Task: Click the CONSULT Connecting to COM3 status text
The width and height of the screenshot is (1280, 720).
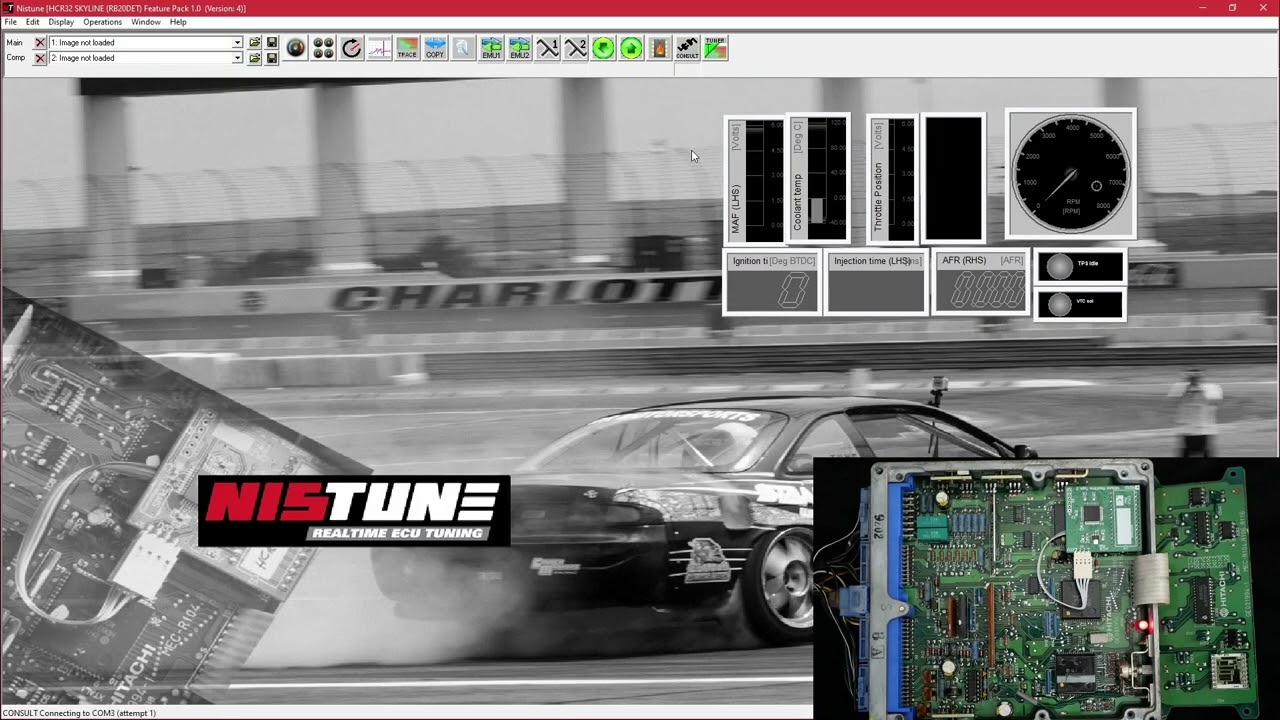Action: point(80,713)
